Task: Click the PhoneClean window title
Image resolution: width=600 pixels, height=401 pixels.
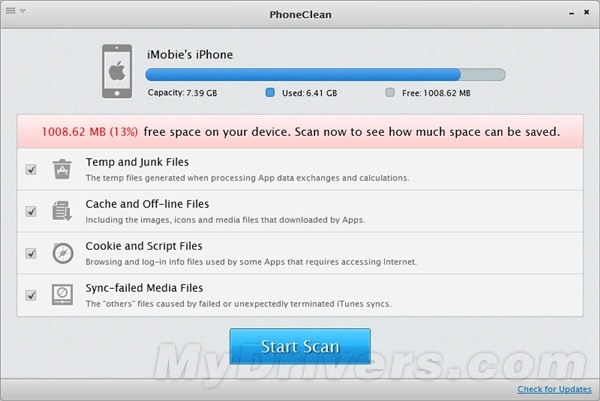Action: click(x=300, y=15)
